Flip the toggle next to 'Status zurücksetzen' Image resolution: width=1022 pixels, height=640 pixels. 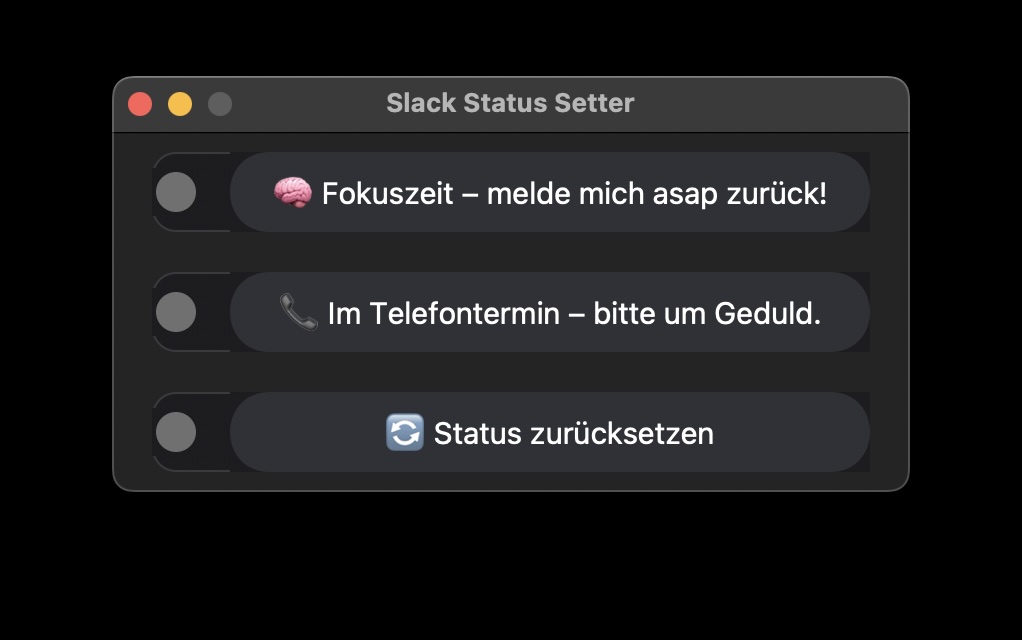click(176, 432)
